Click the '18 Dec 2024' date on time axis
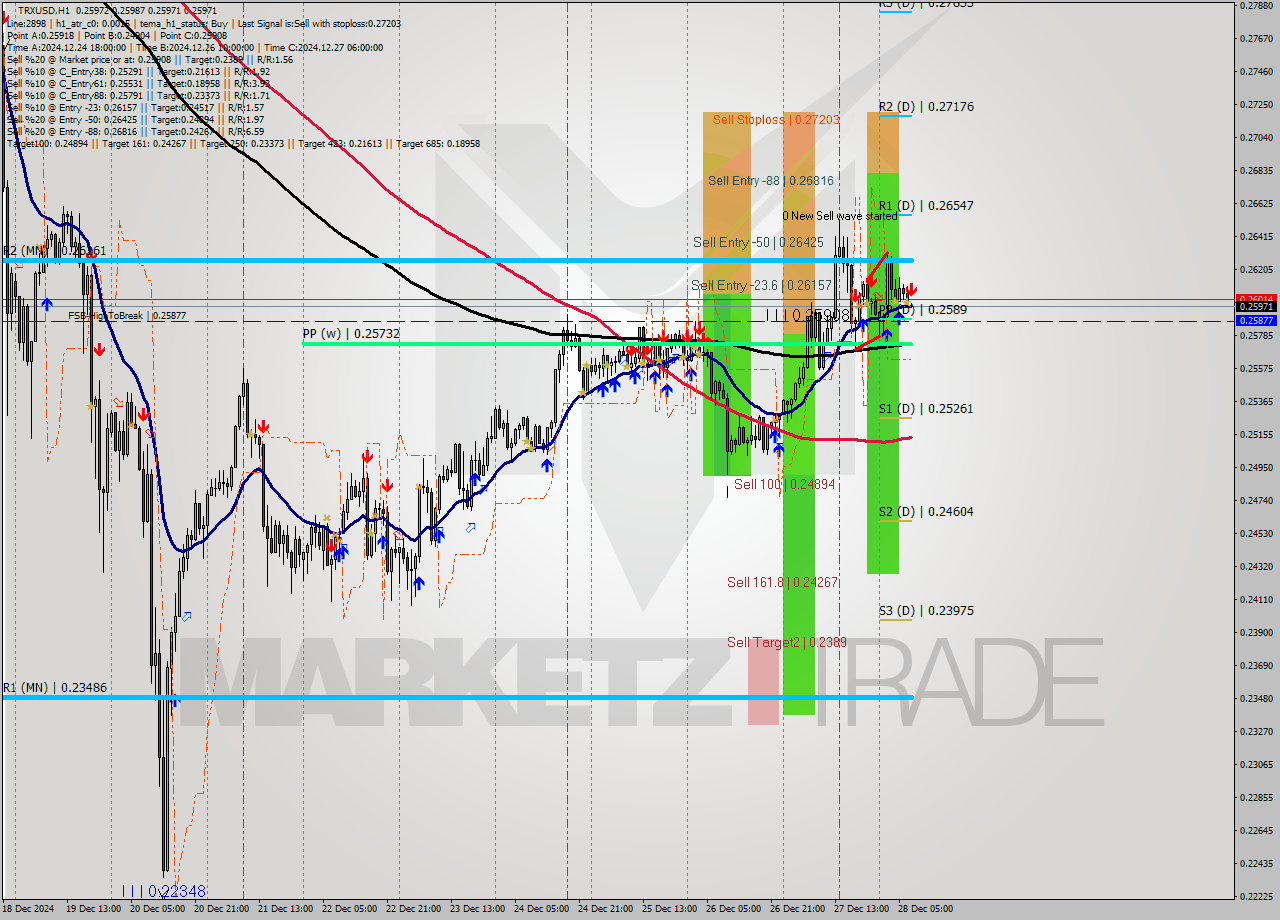The width and height of the screenshot is (1280, 920). coord(28,909)
